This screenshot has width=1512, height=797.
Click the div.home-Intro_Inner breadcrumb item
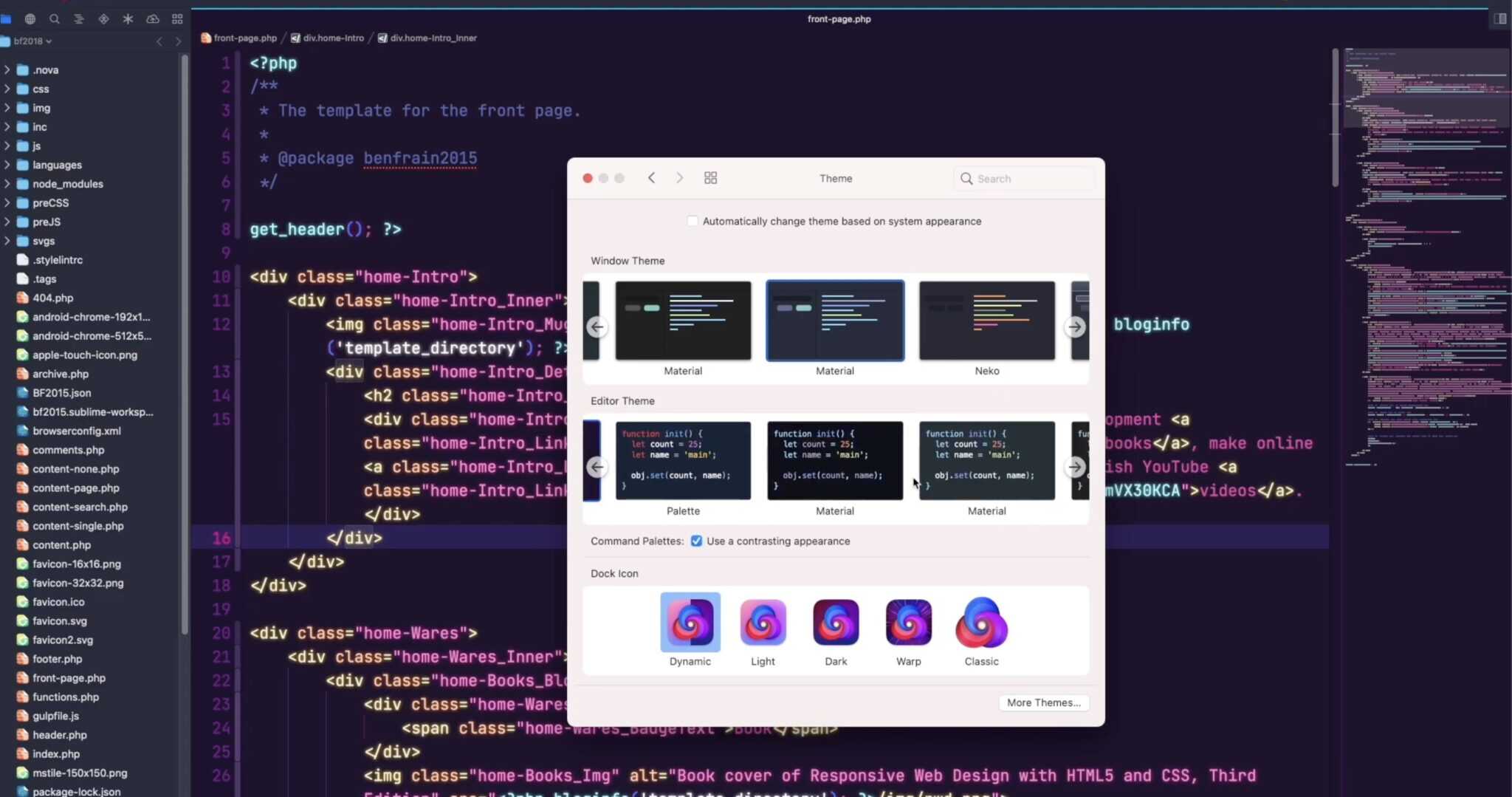432,38
